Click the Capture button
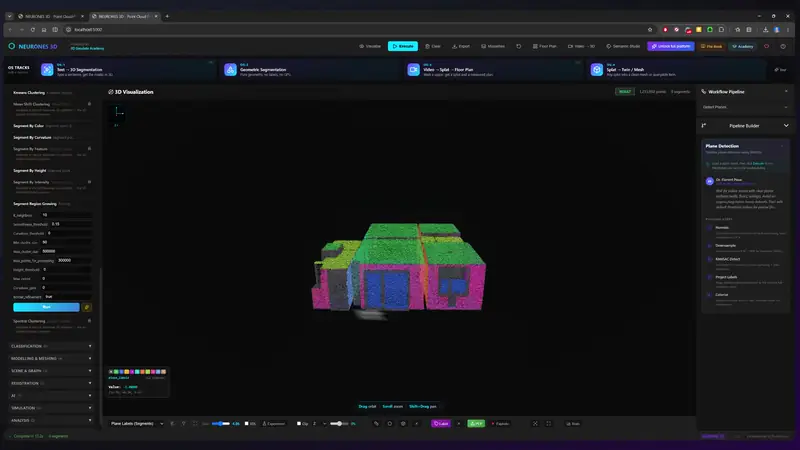The height and width of the screenshot is (450, 800). [500, 423]
